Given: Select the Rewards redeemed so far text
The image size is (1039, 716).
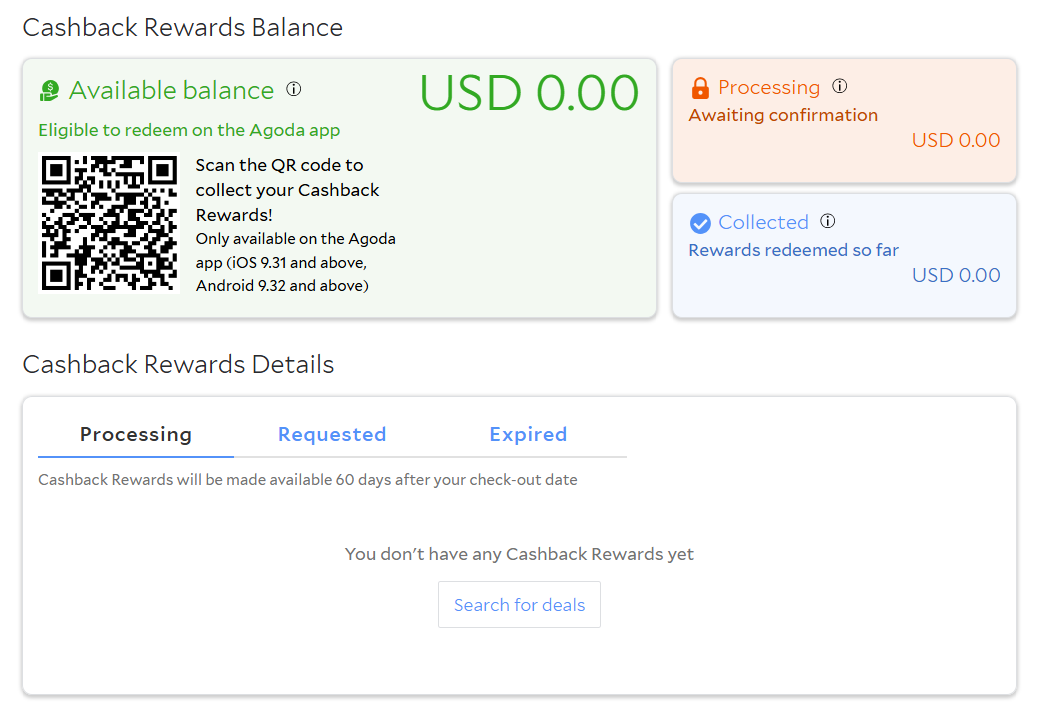Looking at the screenshot, I should 793,250.
